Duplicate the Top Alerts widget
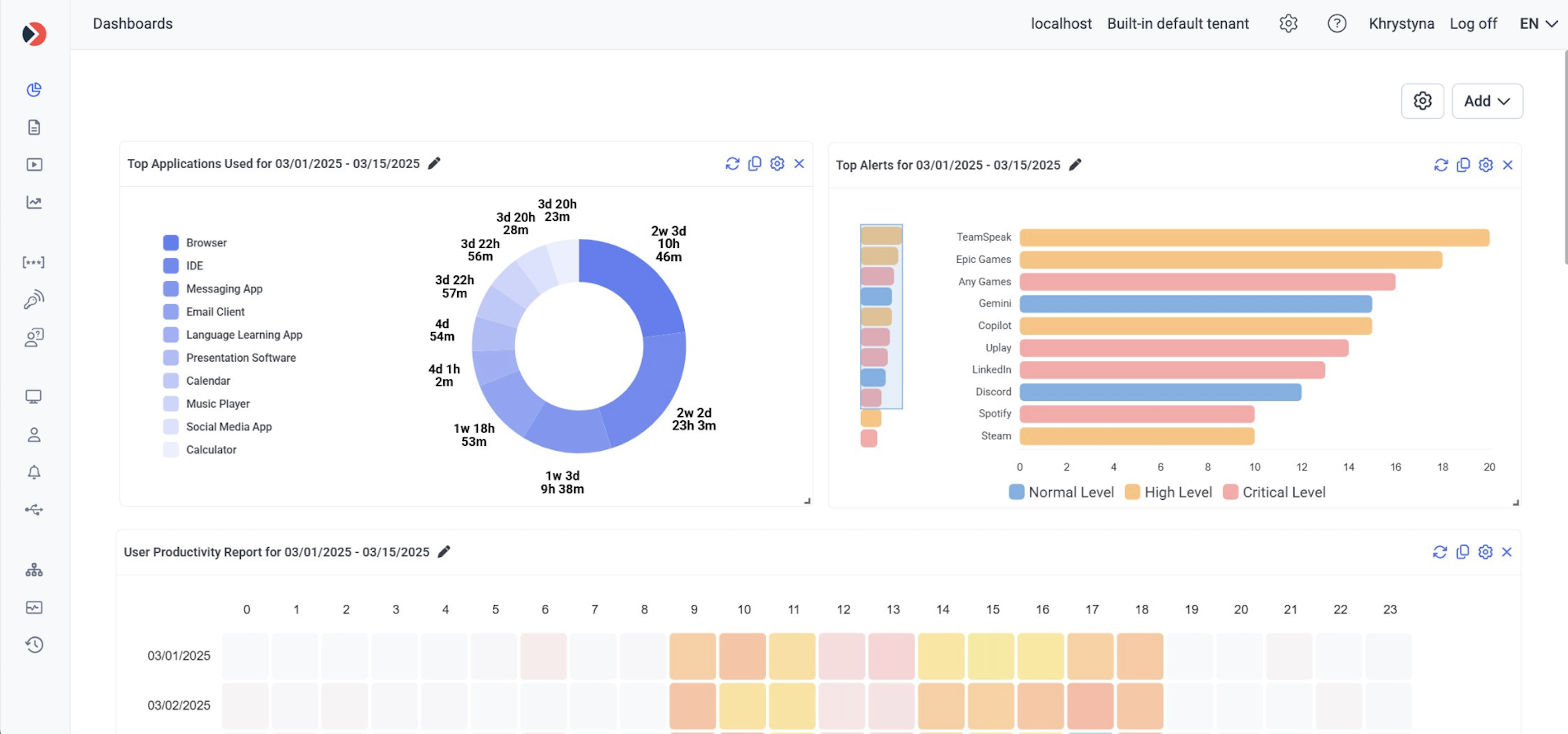 click(x=1462, y=165)
